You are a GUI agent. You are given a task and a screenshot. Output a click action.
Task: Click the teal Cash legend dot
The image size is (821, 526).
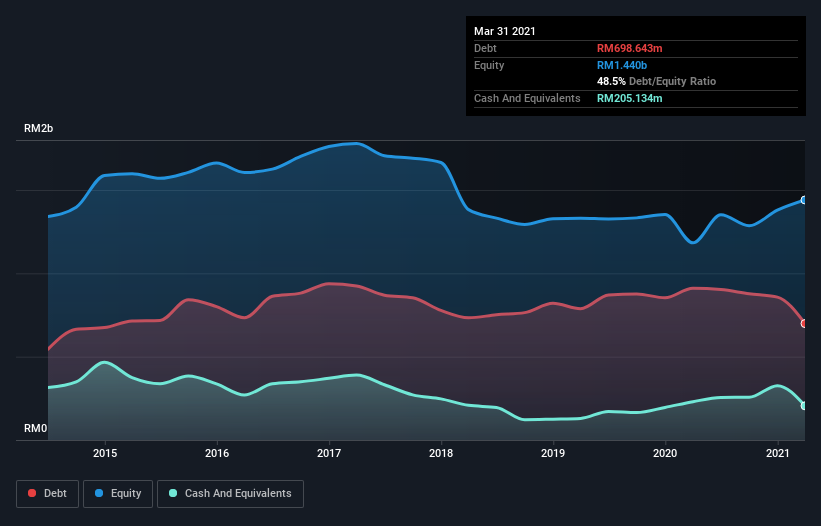point(173,493)
